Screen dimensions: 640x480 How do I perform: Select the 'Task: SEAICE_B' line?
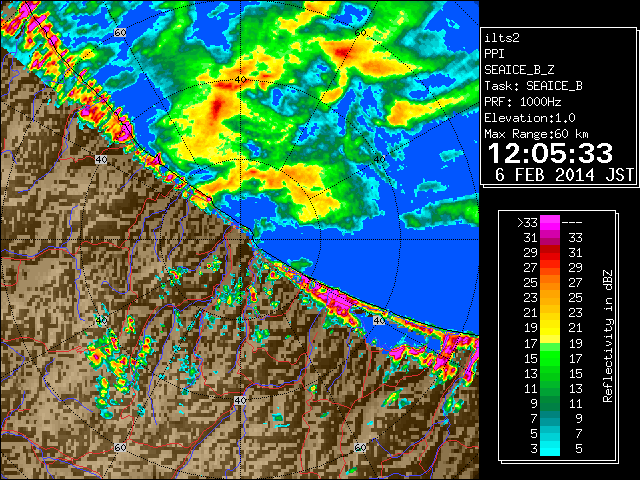click(x=533, y=86)
